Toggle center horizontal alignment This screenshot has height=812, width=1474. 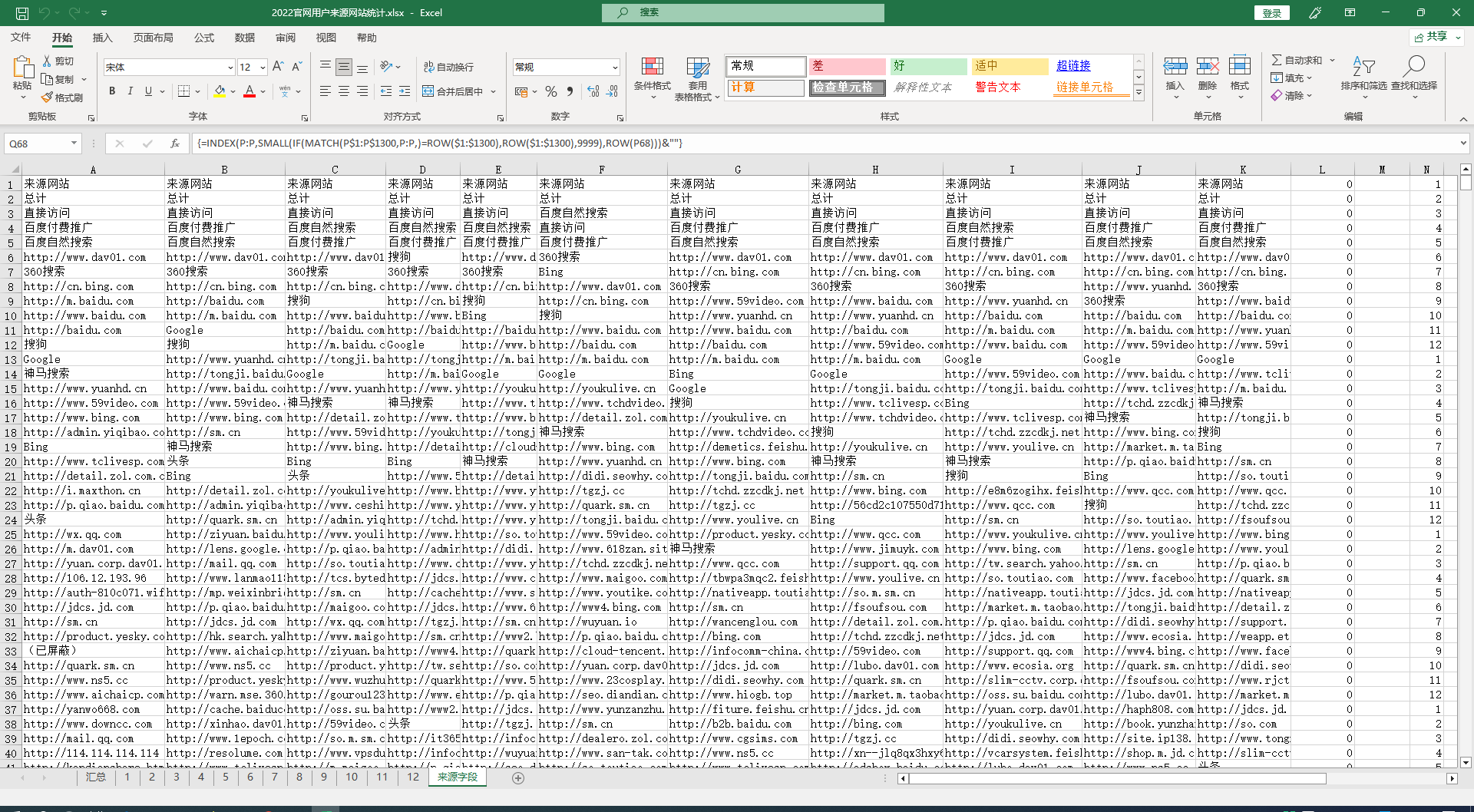coord(344,91)
